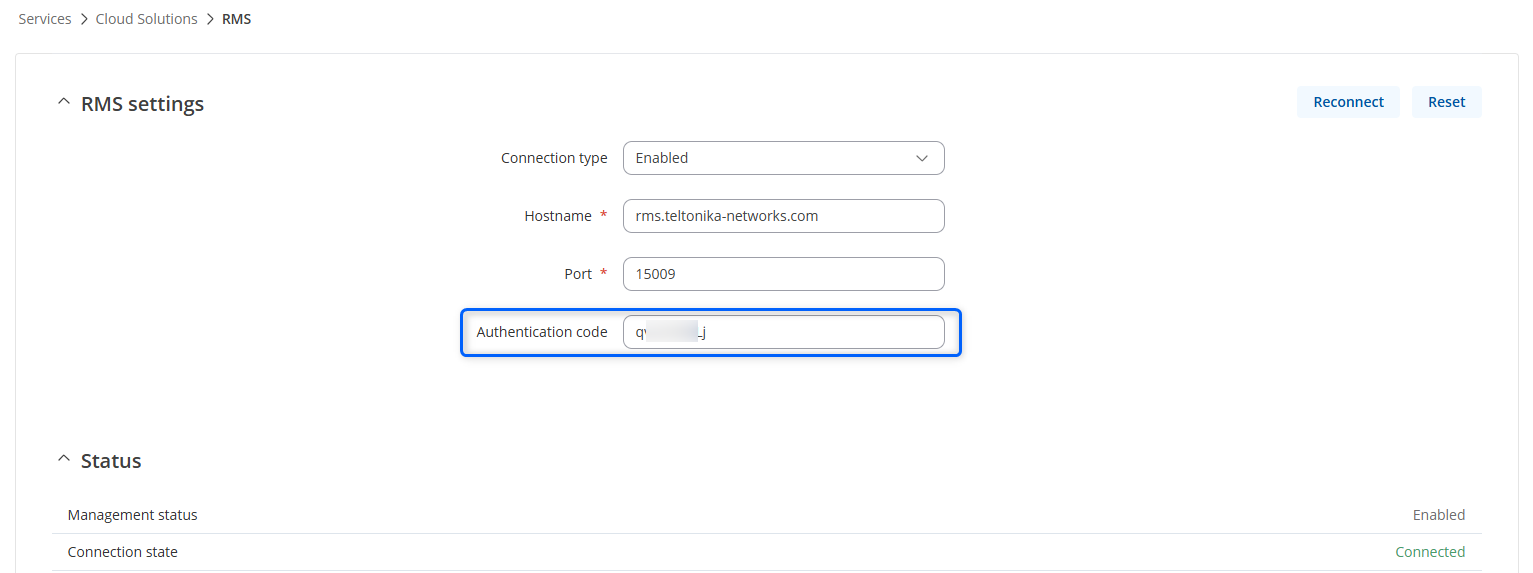This screenshot has width=1533, height=573.
Task: Collapse the Status section chevron
Action: pyautogui.click(x=64, y=459)
